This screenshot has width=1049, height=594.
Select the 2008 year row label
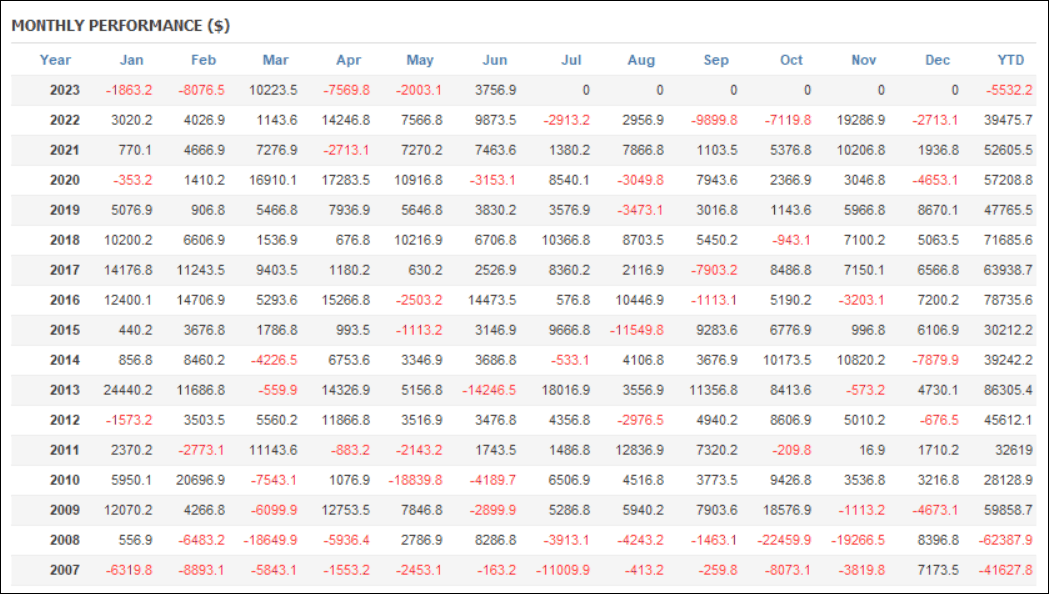64,540
